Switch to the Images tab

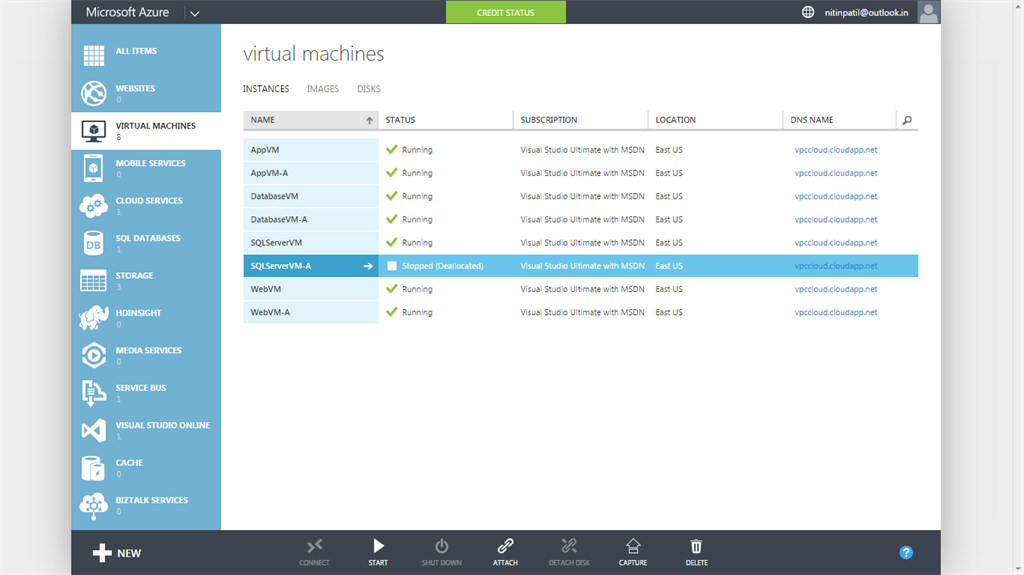[322, 89]
